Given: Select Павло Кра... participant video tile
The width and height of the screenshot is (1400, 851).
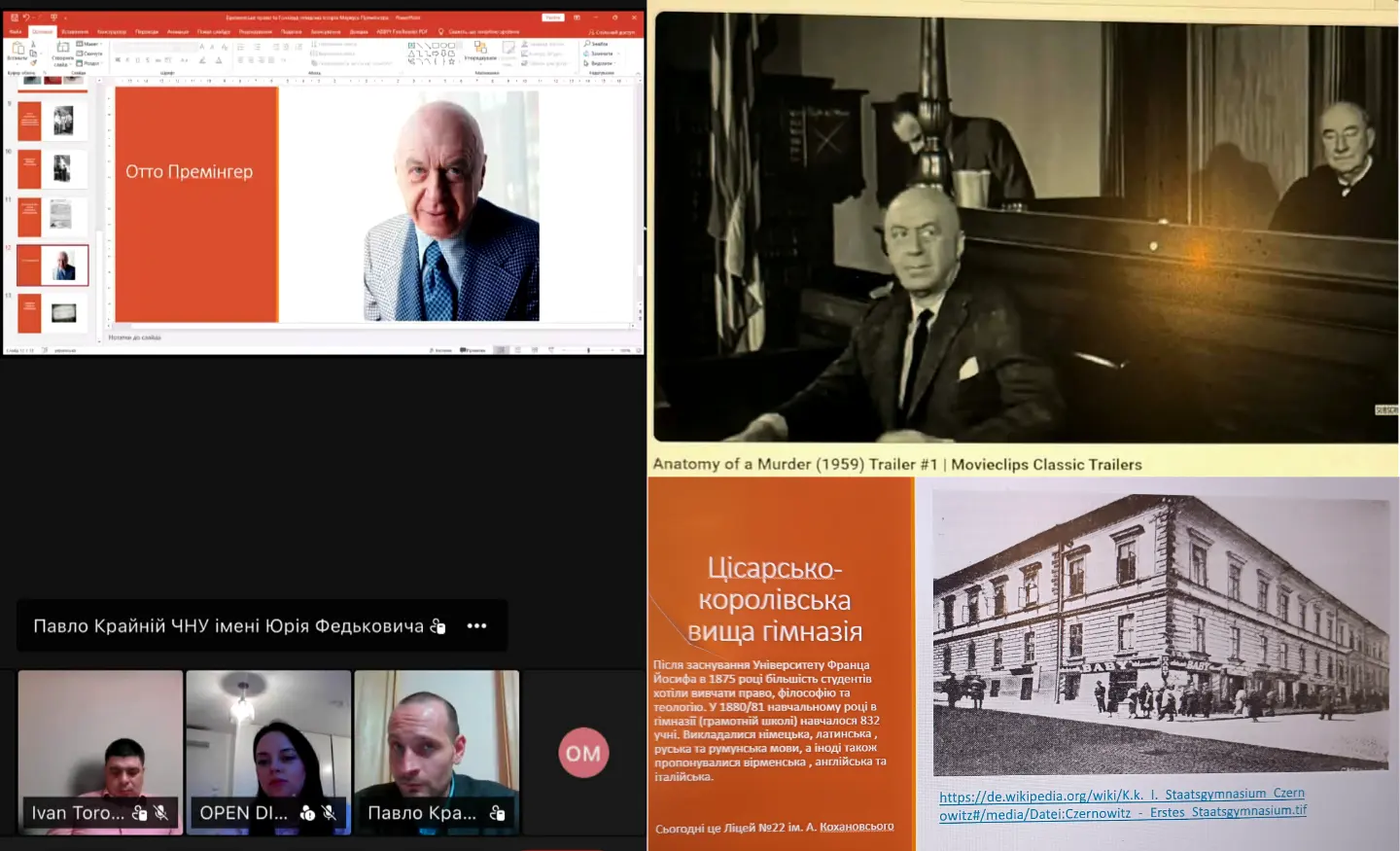Looking at the screenshot, I should click(x=437, y=752).
